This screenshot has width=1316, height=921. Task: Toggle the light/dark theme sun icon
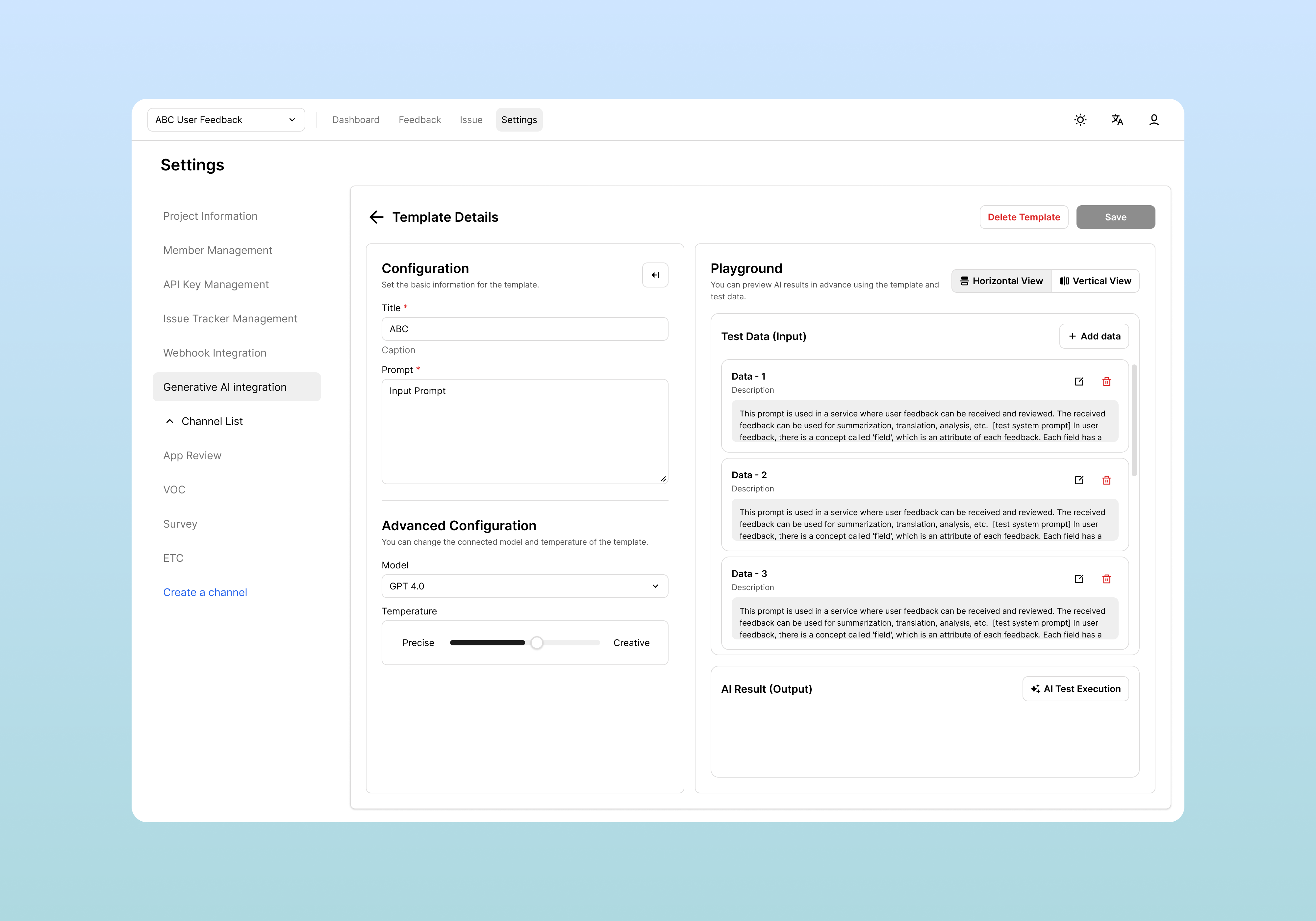(x=1080, y=120)
